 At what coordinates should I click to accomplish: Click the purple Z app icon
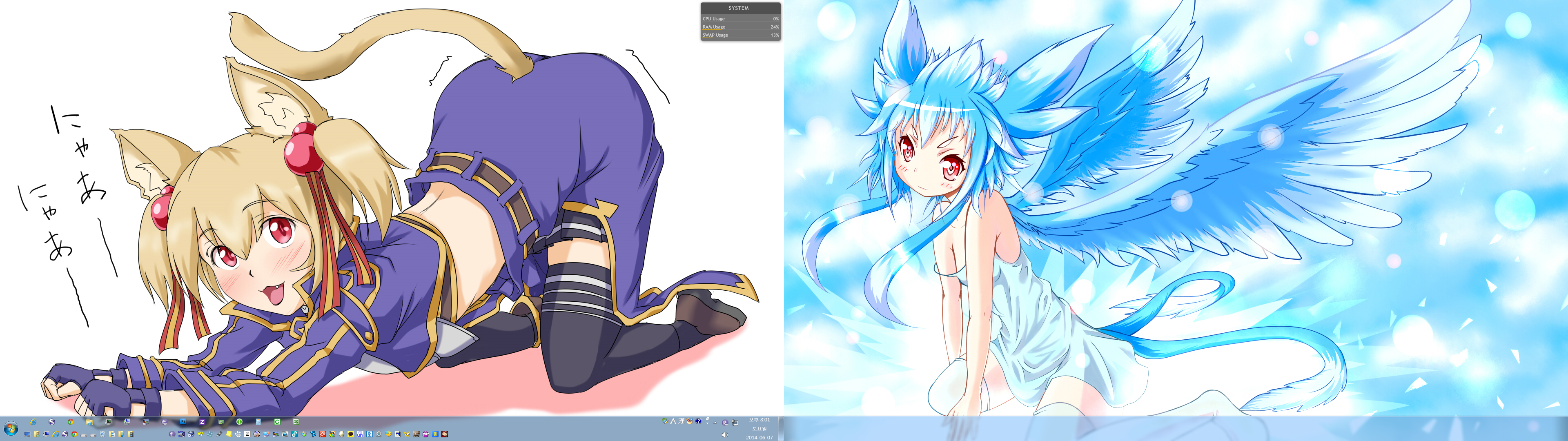click(x=202, y=422)
